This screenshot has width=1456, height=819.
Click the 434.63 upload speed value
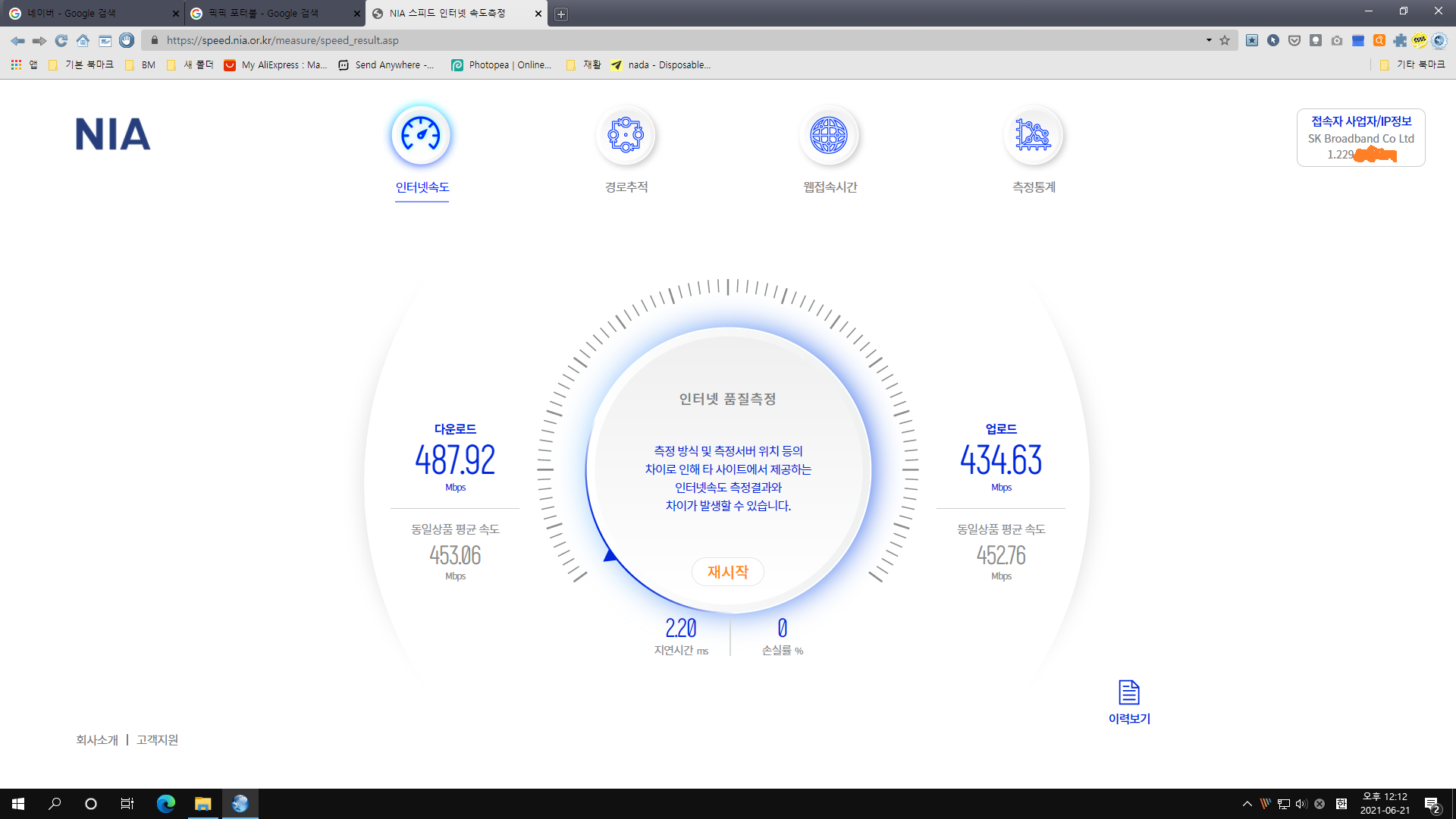(x=1001, y=460)
